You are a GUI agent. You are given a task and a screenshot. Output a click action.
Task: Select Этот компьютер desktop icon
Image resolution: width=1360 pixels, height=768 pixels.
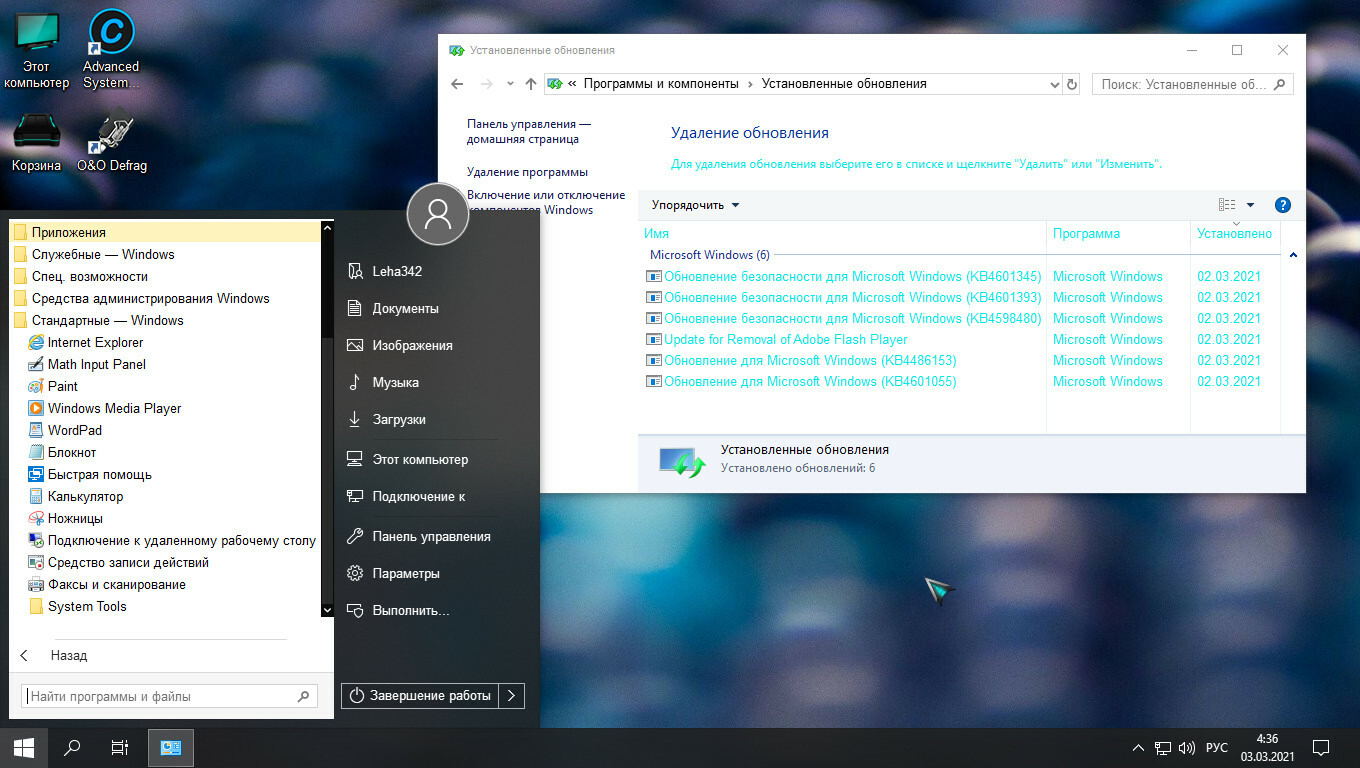(x=37, y=50)
